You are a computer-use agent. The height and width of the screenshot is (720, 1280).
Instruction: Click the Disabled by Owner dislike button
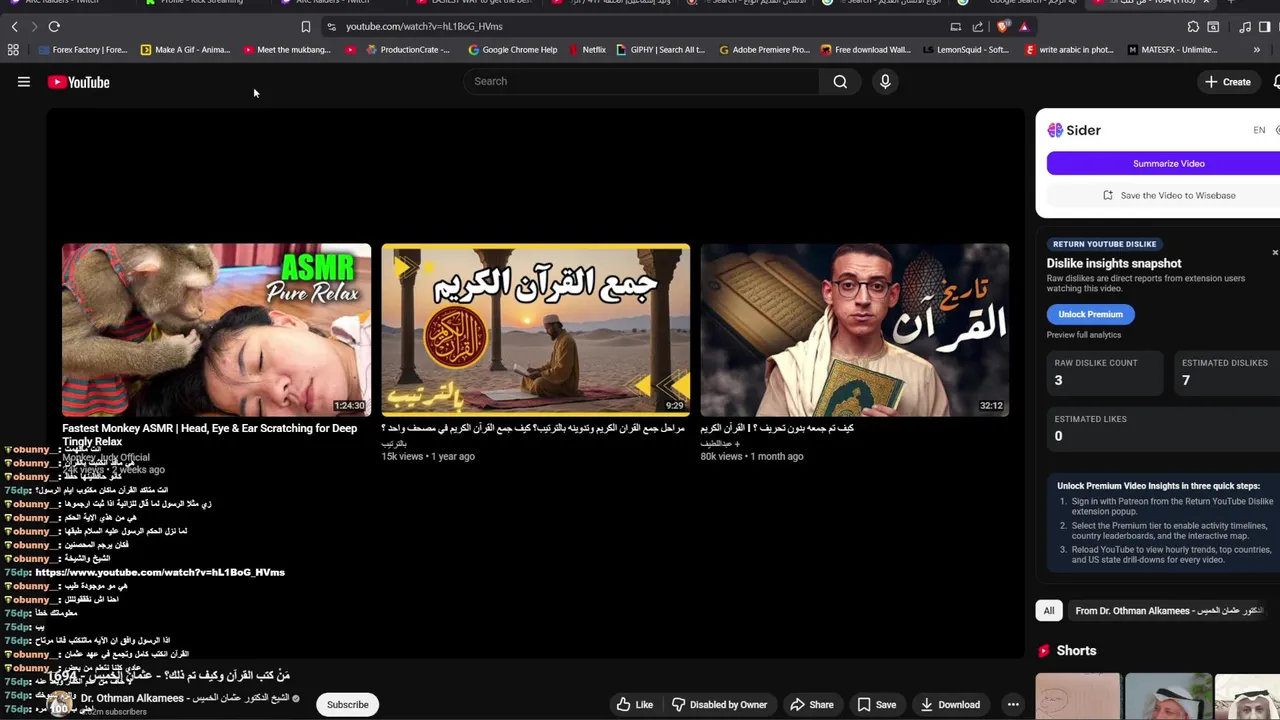click(x=720, y=704)
